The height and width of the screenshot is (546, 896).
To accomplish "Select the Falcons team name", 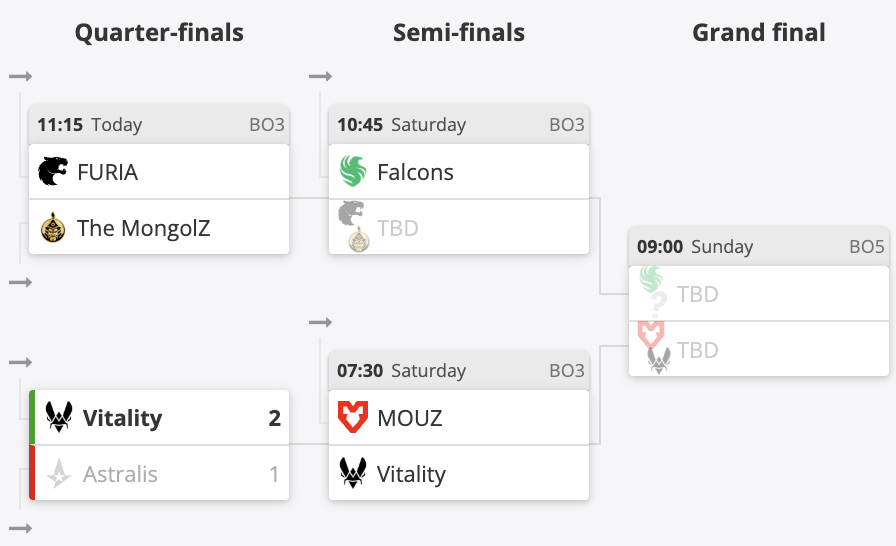I will pos(415,172).
